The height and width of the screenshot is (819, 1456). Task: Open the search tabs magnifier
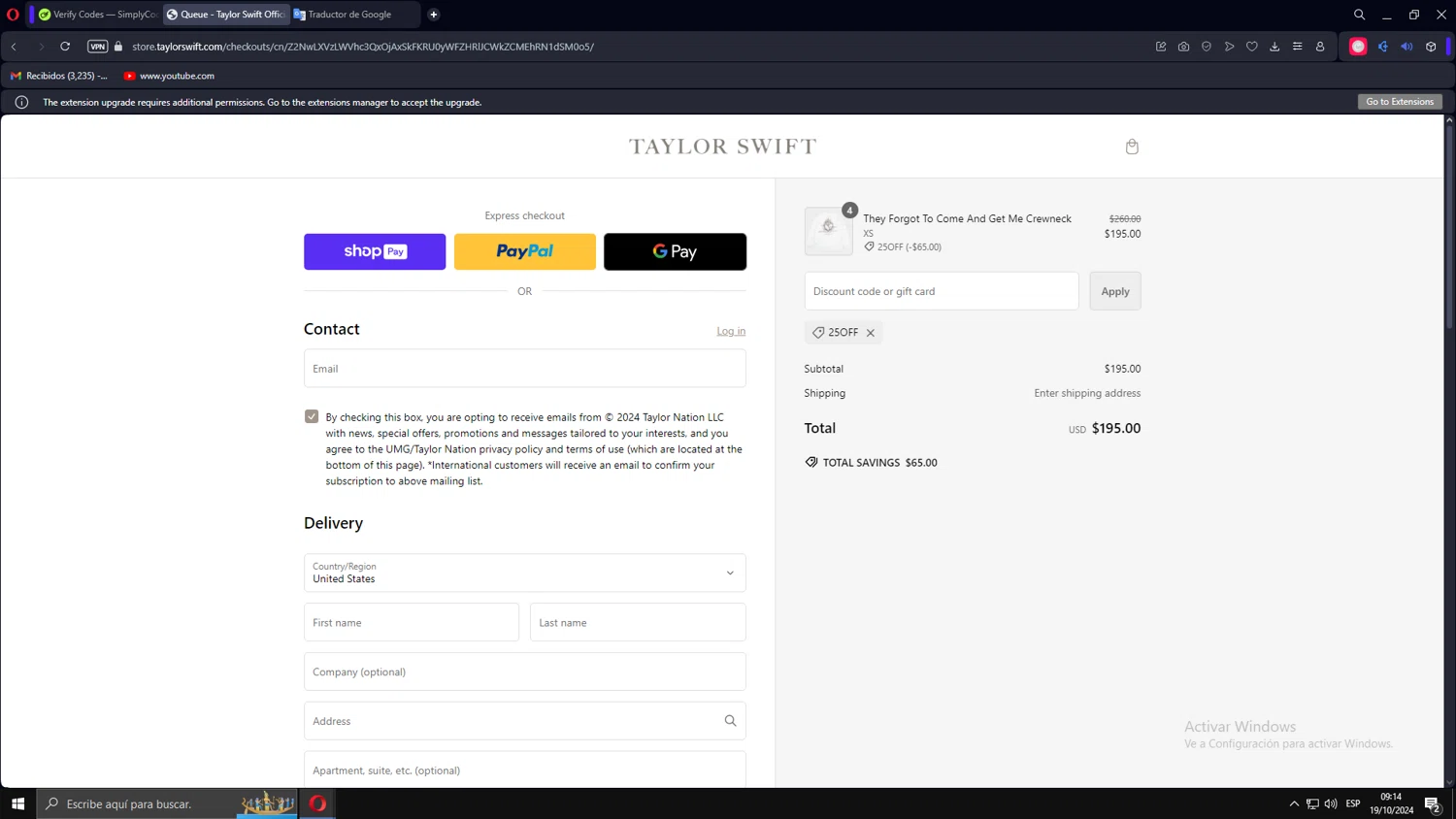1359,15
